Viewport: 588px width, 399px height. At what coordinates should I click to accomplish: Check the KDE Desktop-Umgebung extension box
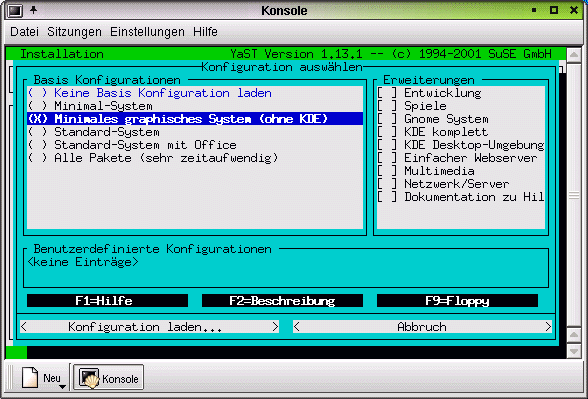[x=387, y=145]
